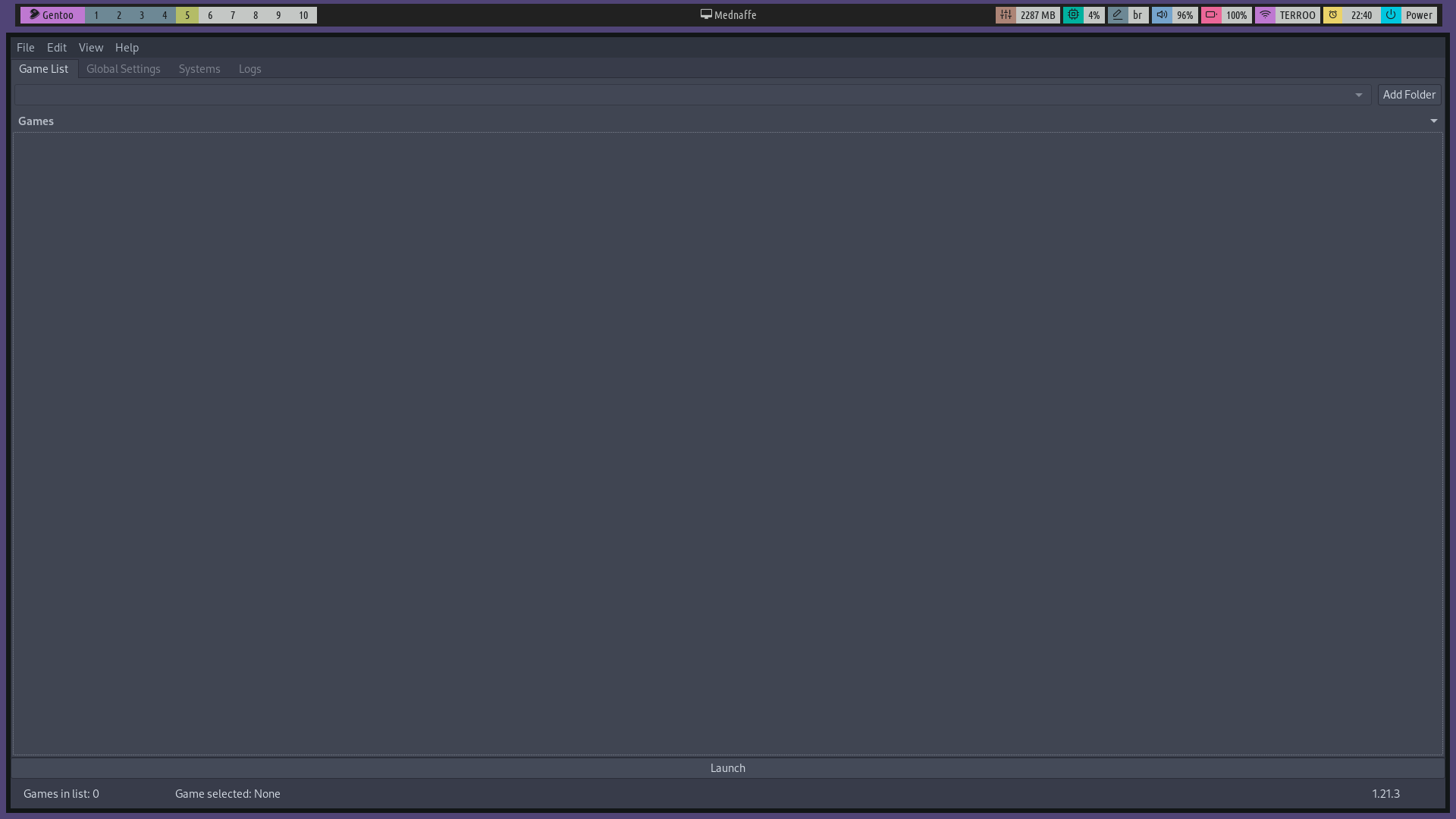This screenshot has width=1456, height=819.
Task: Click the 'Games in list: 0' status text
Action: point(61,794)
